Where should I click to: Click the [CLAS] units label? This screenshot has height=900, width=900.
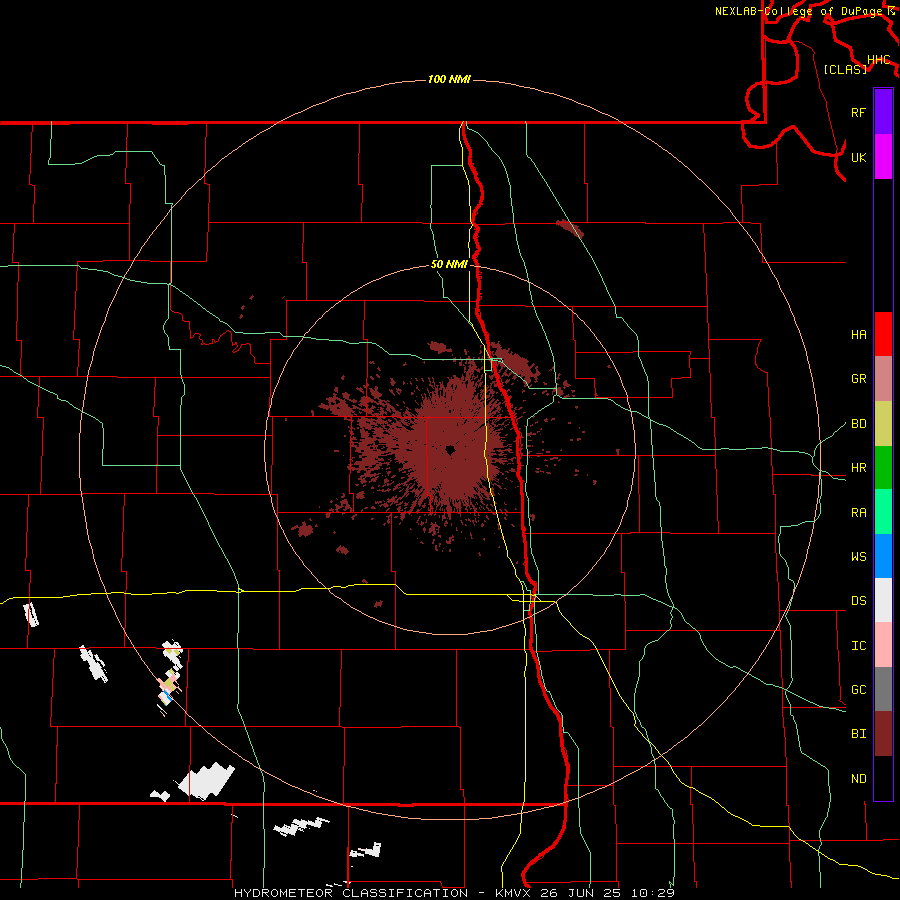845,69
